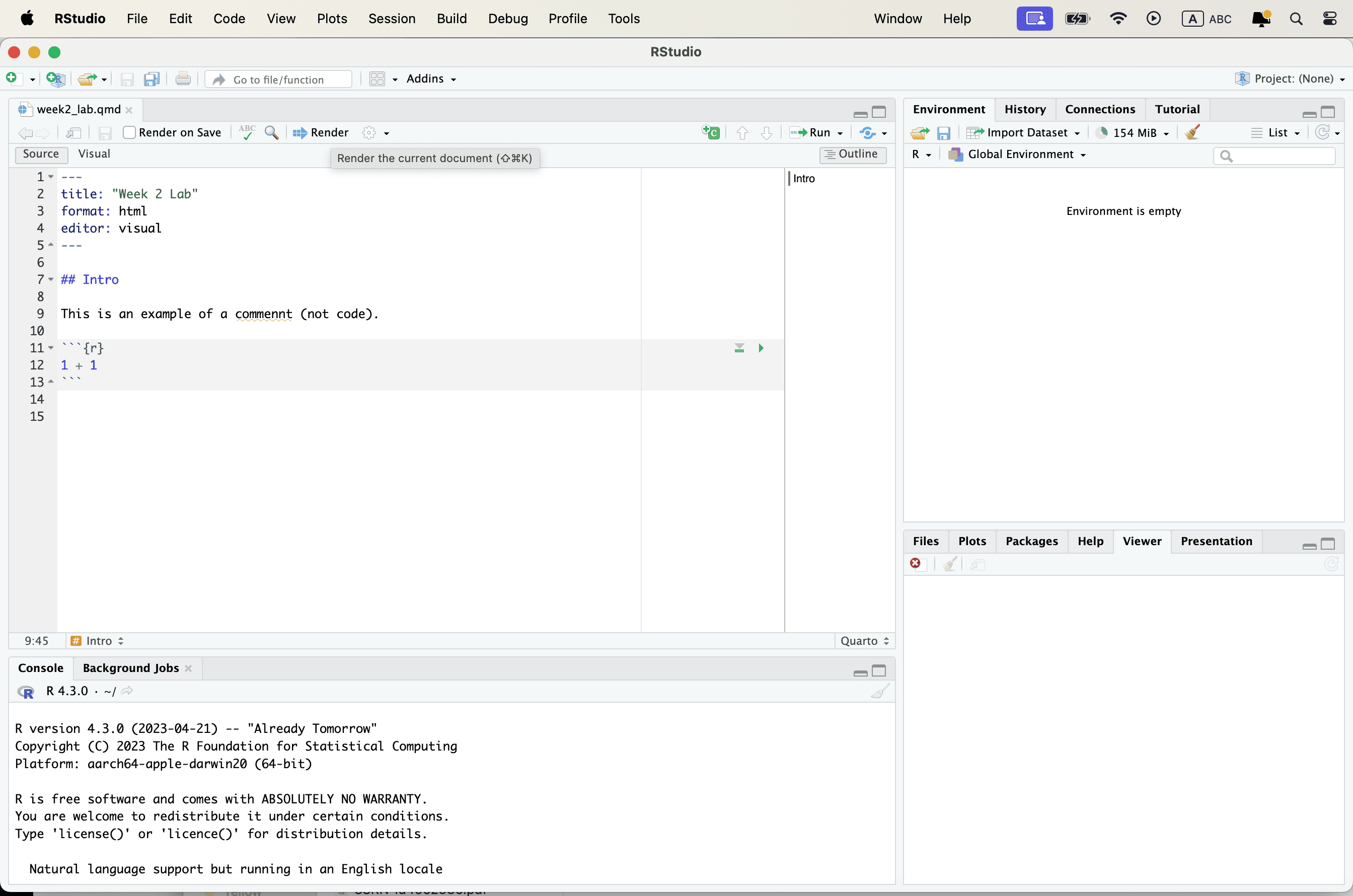
Task: Open Import Dataset dropdown
Action: click(1023, 132)
